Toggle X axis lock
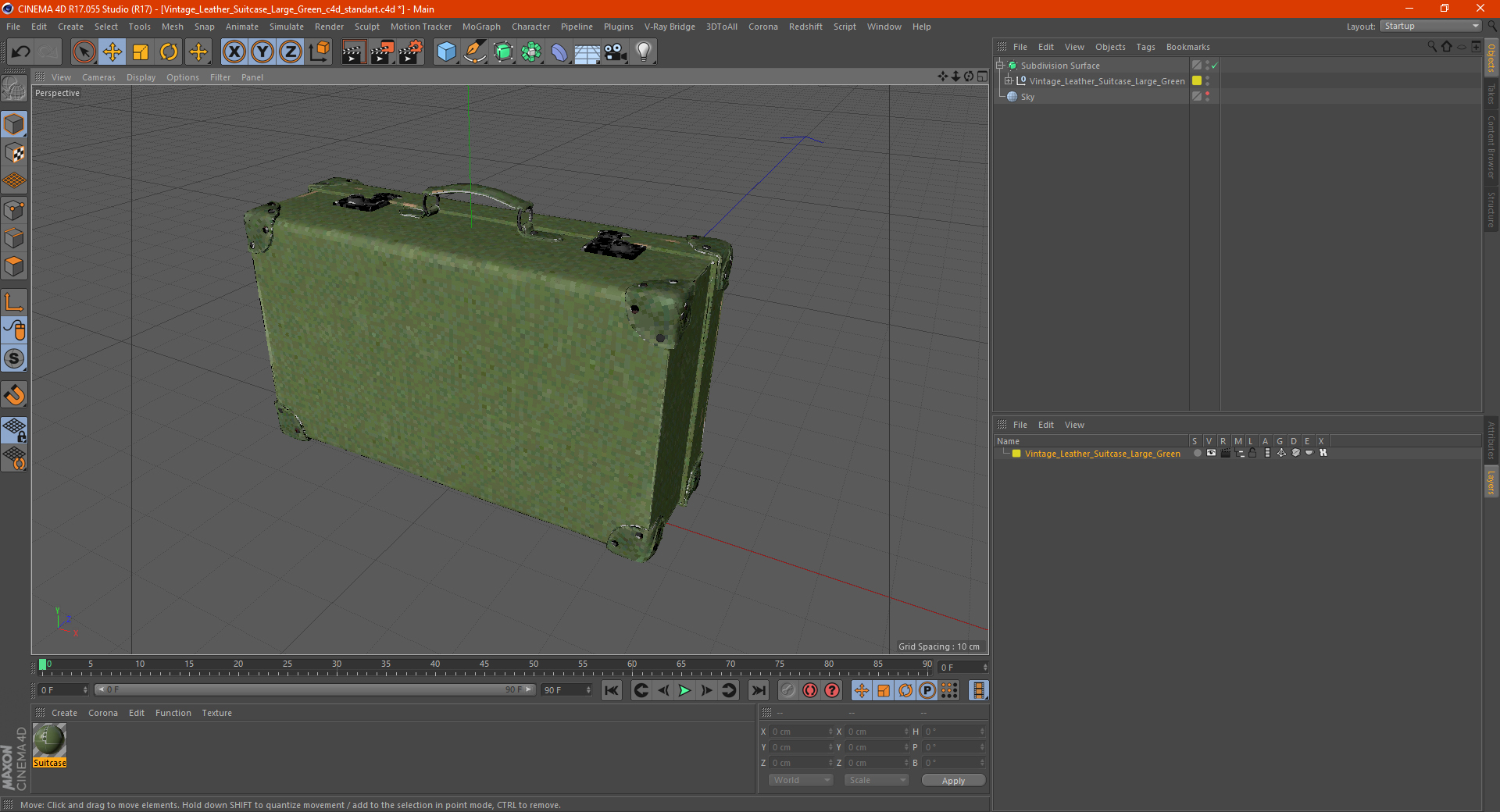The width and height of the screenshot is (1500, 812). 234,52
